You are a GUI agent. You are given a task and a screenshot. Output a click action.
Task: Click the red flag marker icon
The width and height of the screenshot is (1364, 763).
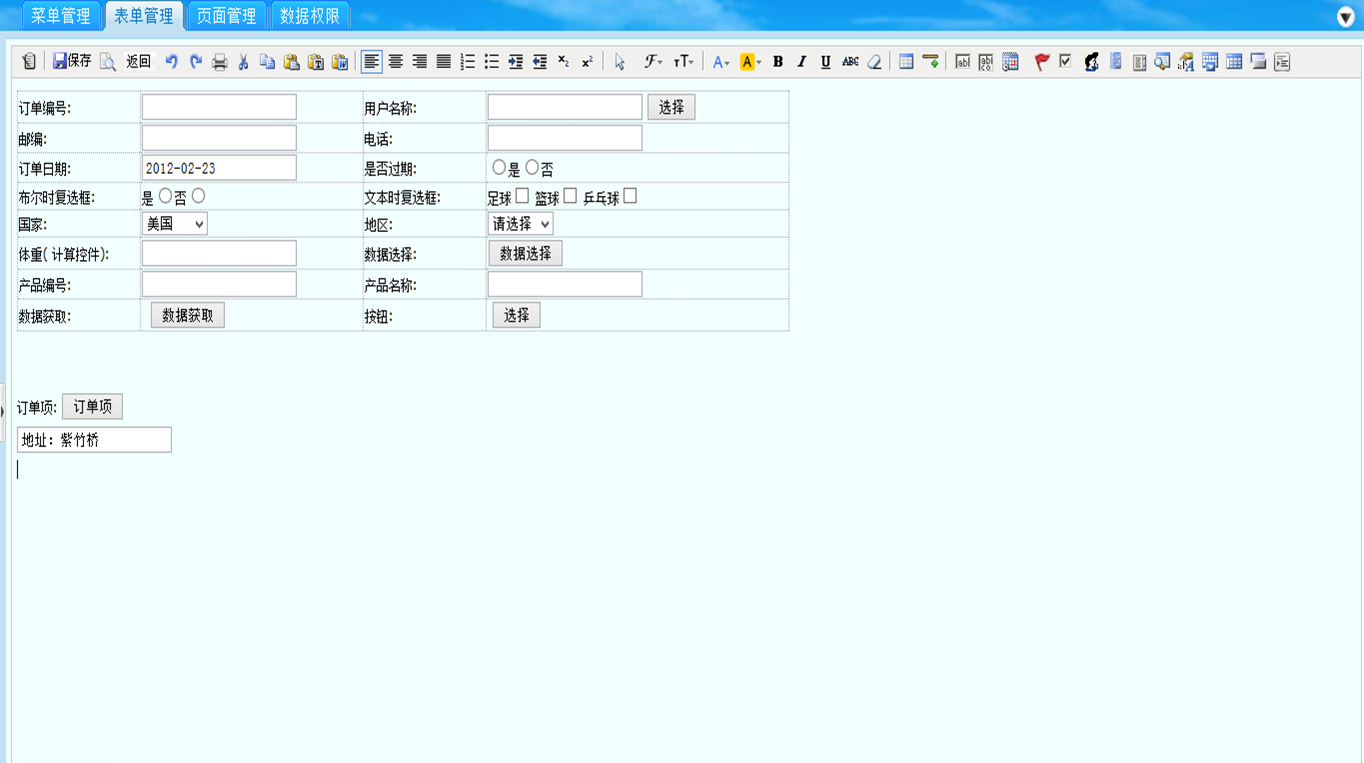click(1041, 61)
